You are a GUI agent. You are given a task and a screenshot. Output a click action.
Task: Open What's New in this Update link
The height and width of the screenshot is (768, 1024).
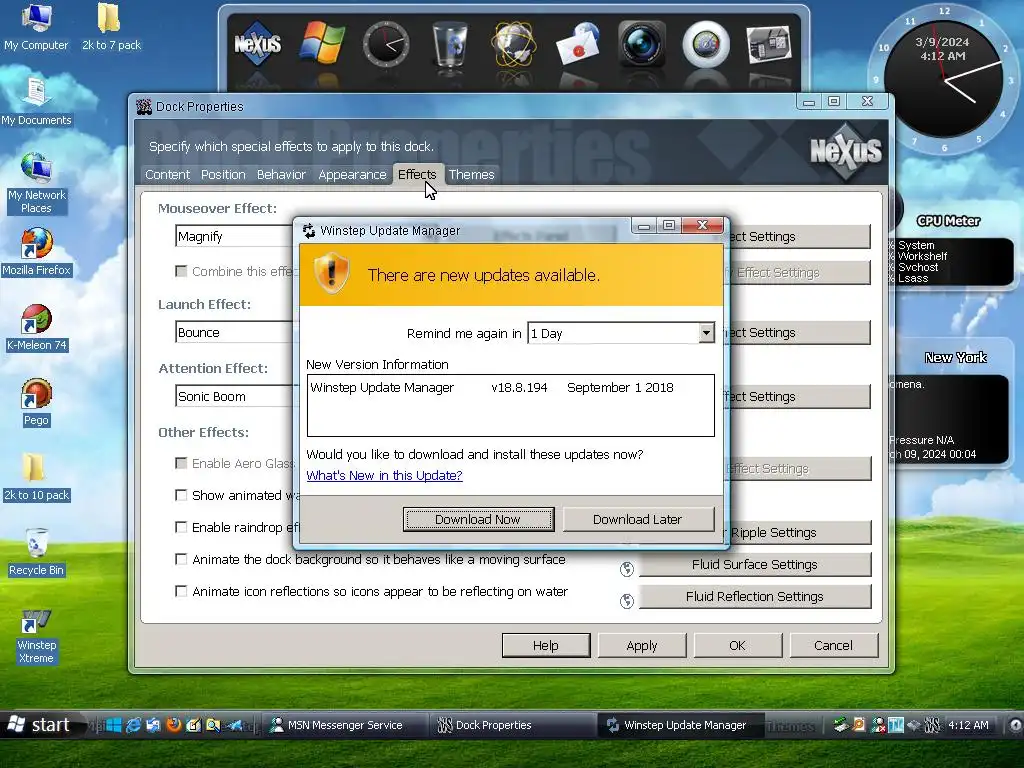[384, 475]
